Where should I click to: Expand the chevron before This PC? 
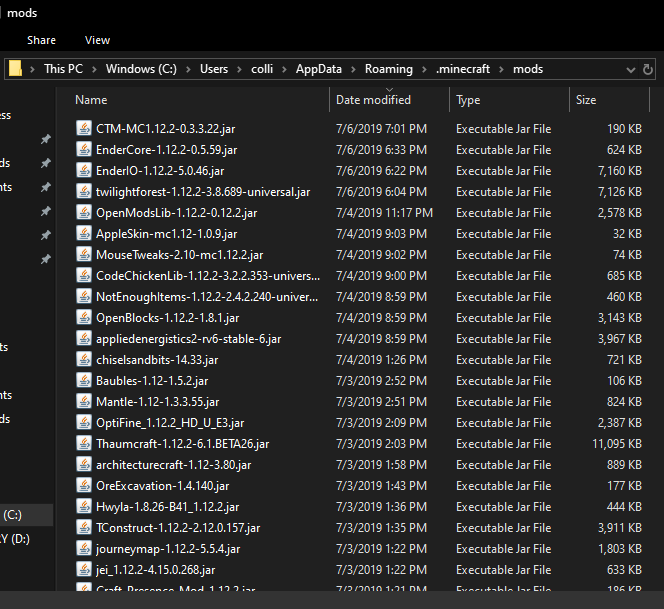pos(32,69)
